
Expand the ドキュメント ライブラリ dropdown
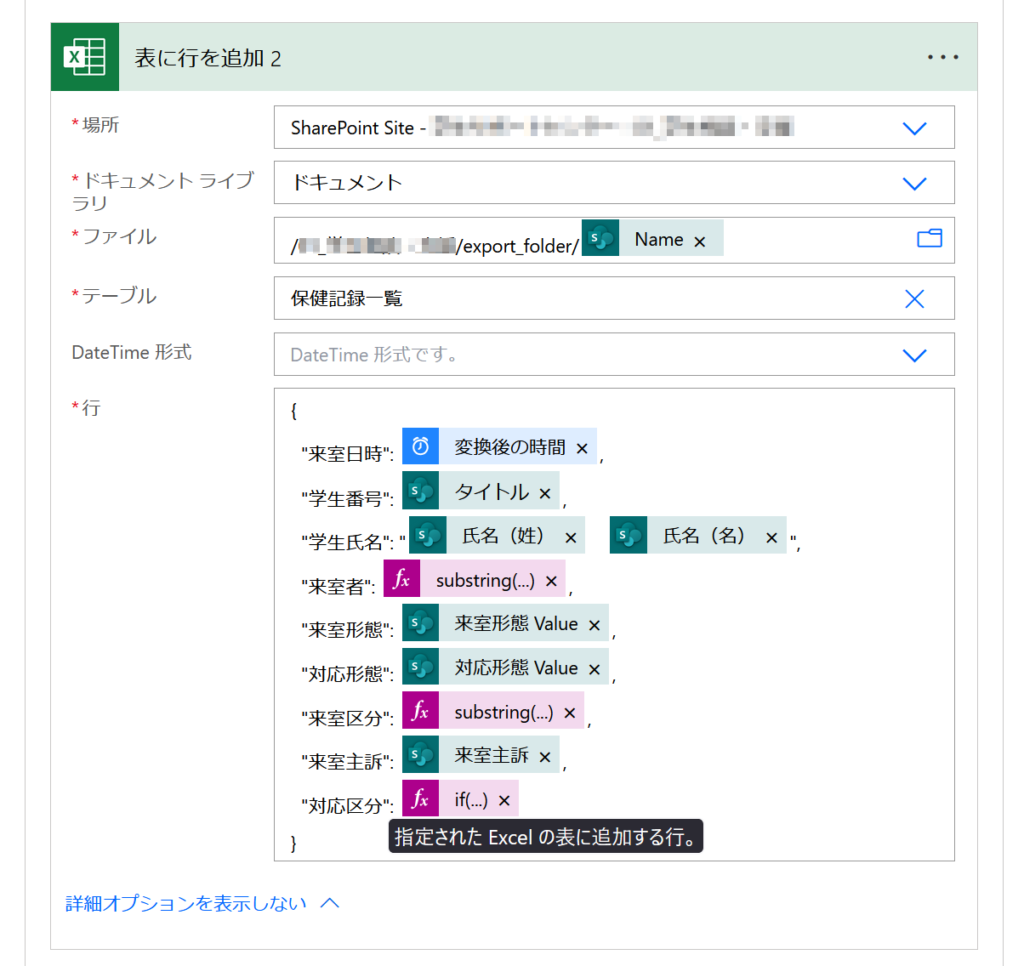[x=913, y=182]
